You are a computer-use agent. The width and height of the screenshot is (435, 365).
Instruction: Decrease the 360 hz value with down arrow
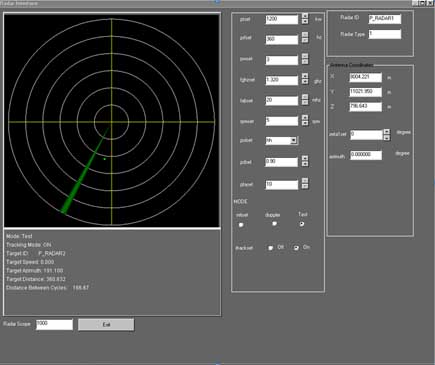(x=305, y=40)
